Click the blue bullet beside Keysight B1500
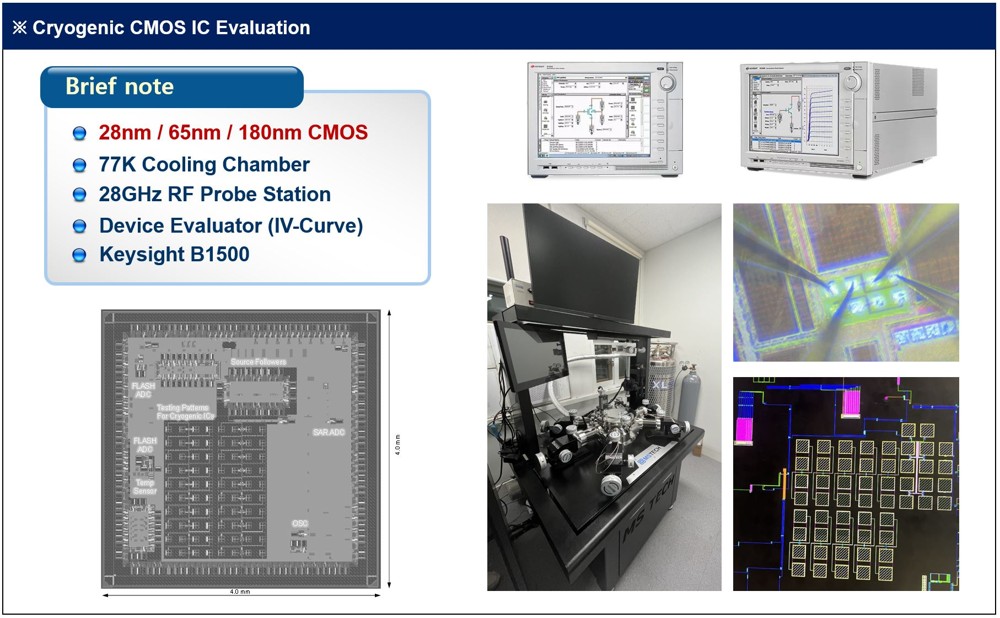The image size is (1000, 618). [x=79, y=255]
